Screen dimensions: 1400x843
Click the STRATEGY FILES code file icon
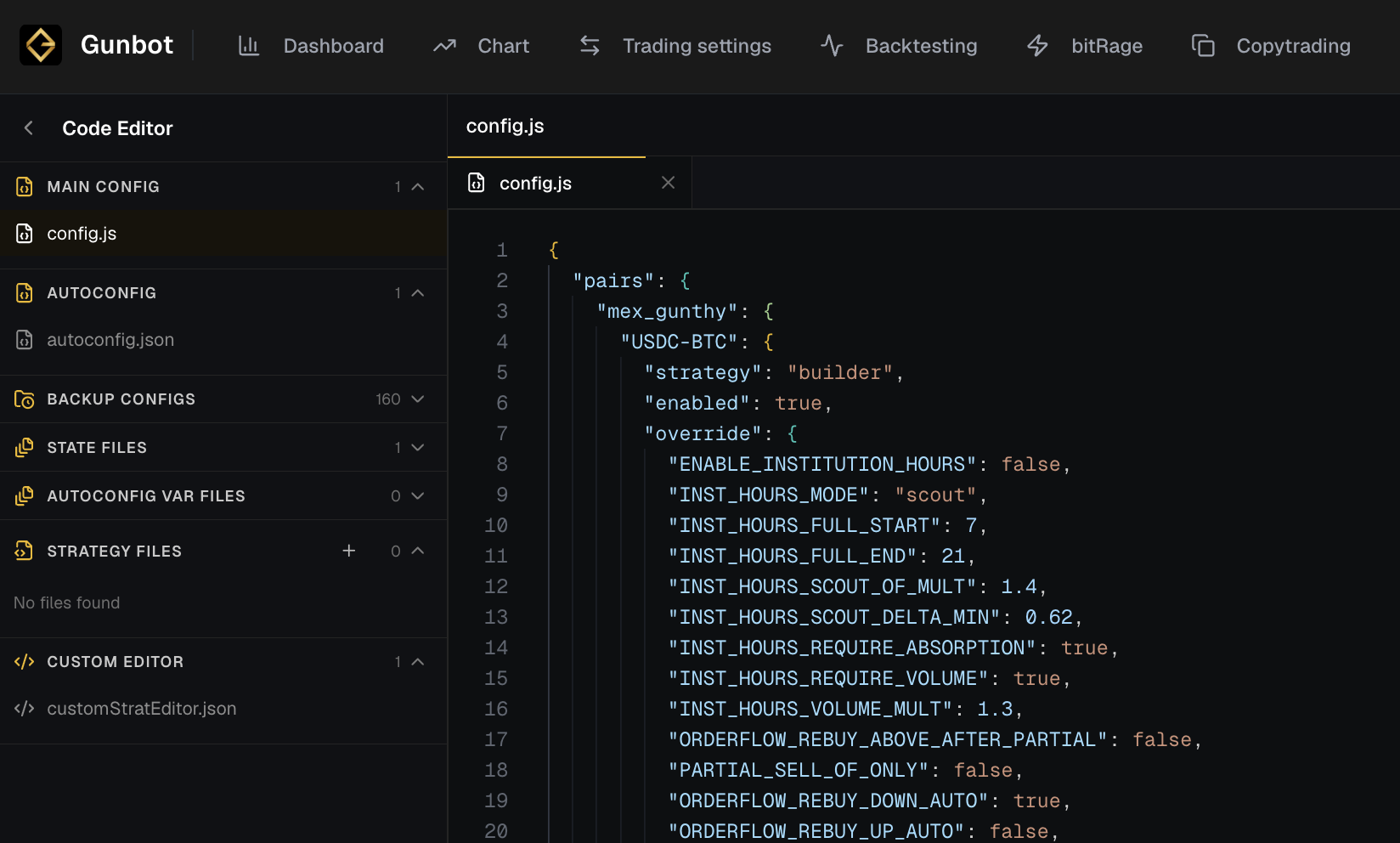[x=24, y=551]
